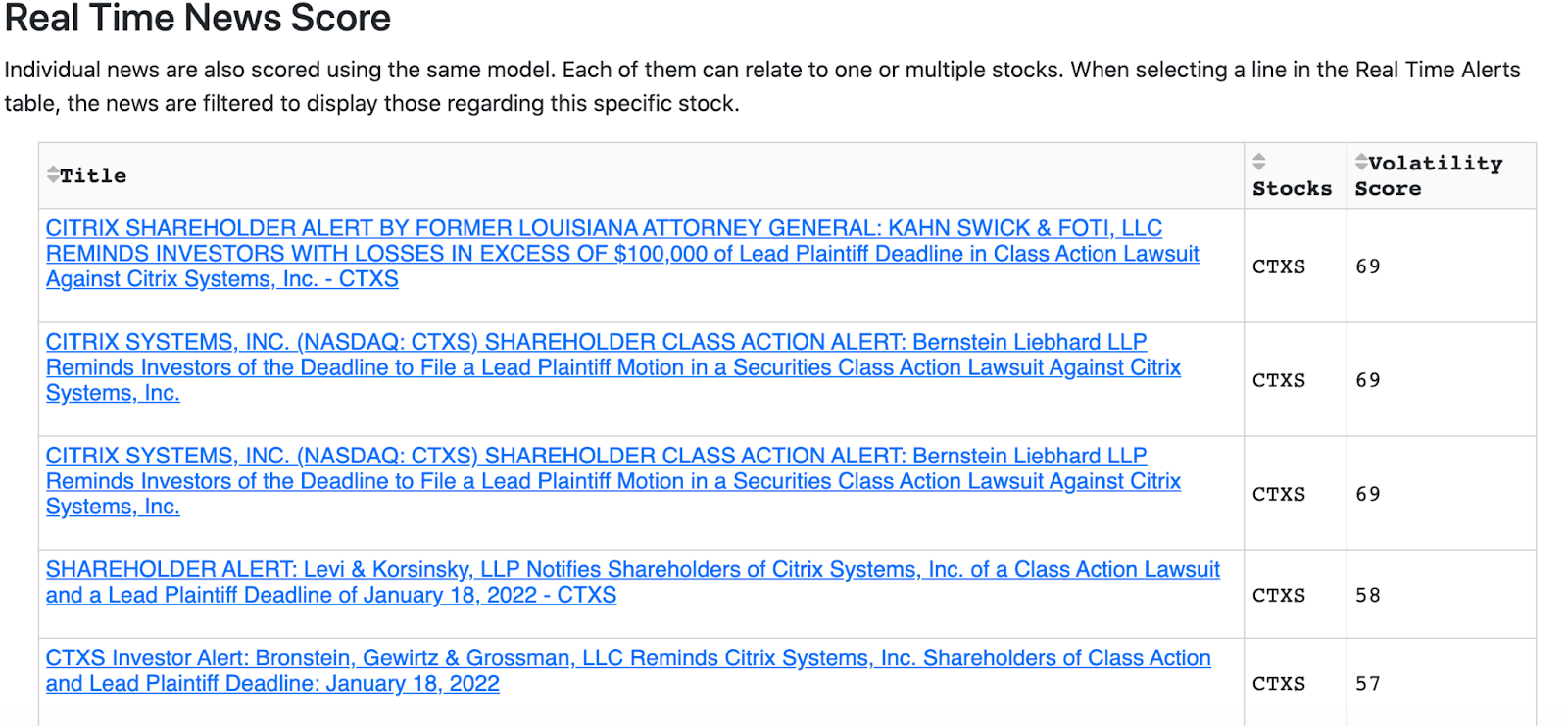The image size is (1568, 726).
Task: Open first Bernstein Liebhard class action alert link
Action: [613, 367]
